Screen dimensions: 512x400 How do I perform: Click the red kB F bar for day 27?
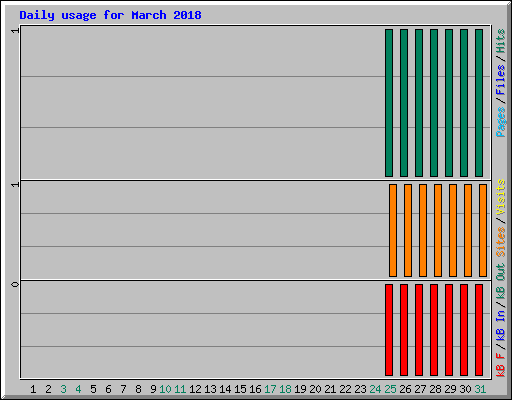419,330
